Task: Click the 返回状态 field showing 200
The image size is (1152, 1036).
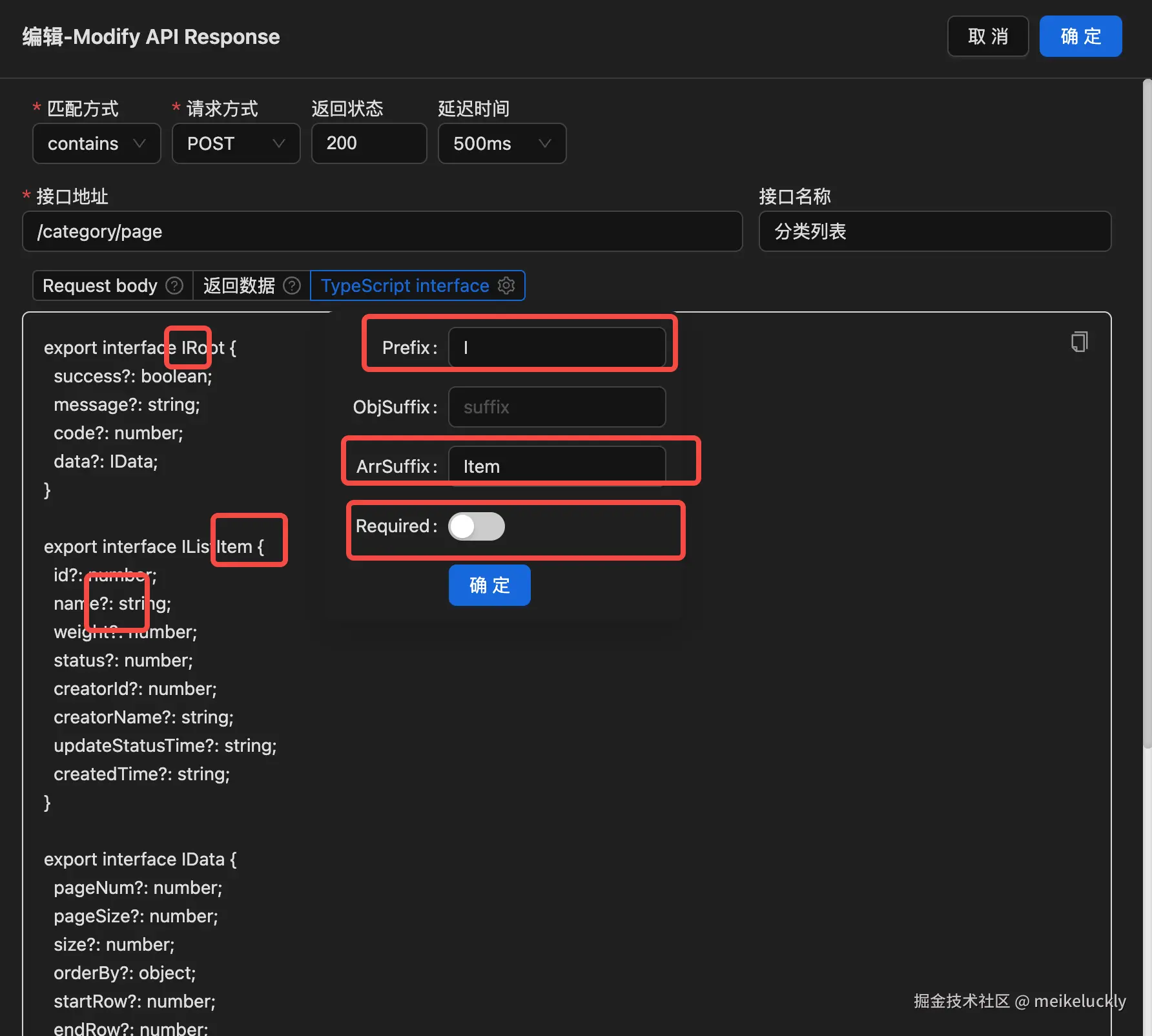Action: (369, 143)
